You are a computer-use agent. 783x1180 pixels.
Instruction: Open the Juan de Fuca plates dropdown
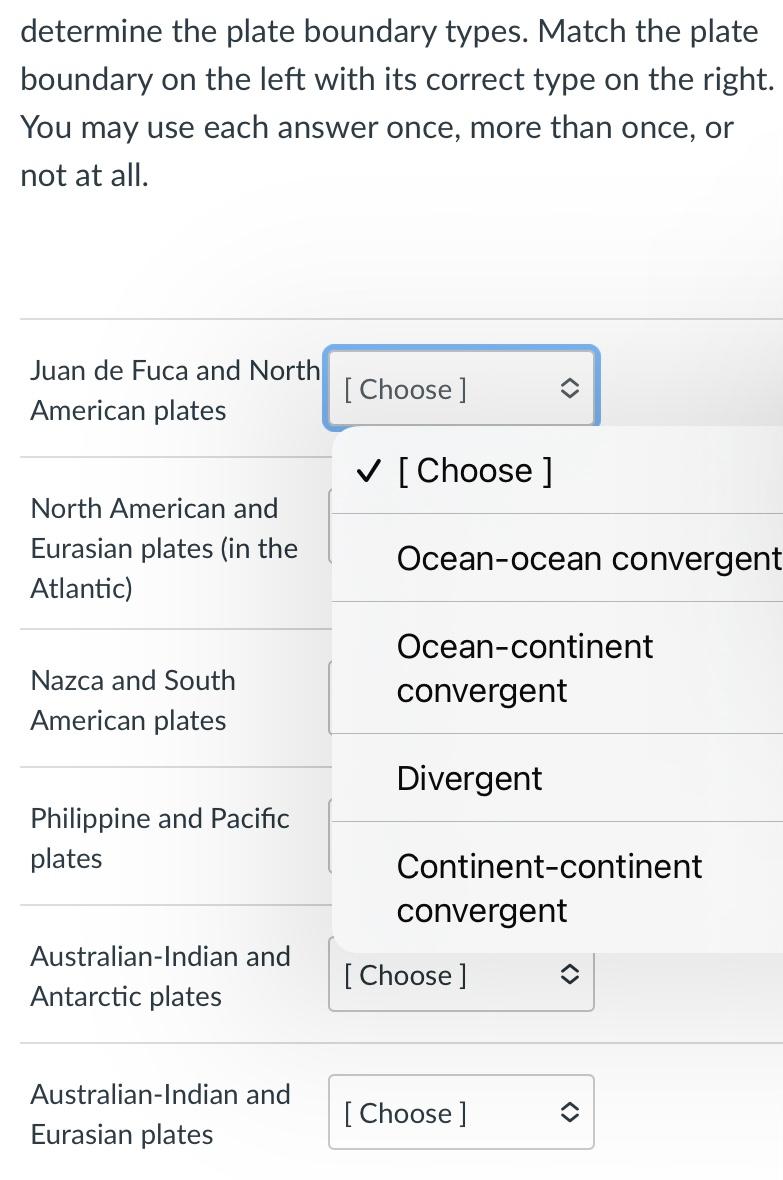click(460, 389)
